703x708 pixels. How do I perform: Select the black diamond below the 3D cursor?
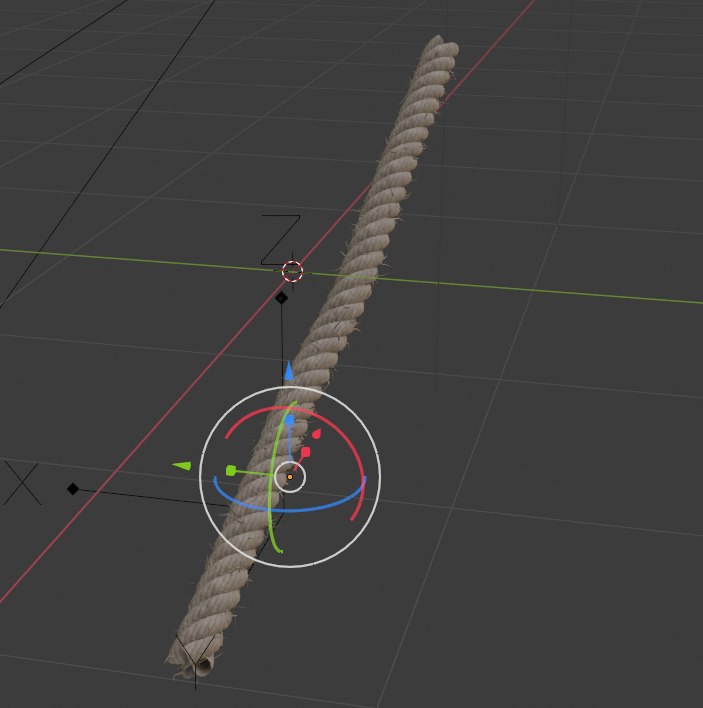[281, 298]
